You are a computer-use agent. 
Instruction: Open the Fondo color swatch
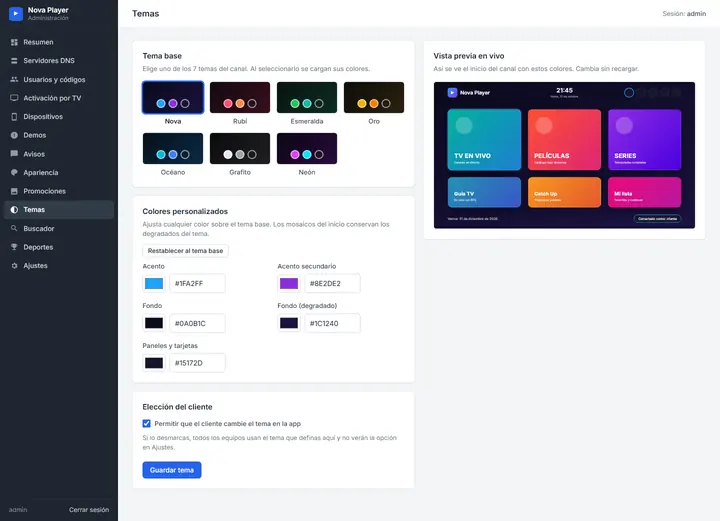click(154, 323)
